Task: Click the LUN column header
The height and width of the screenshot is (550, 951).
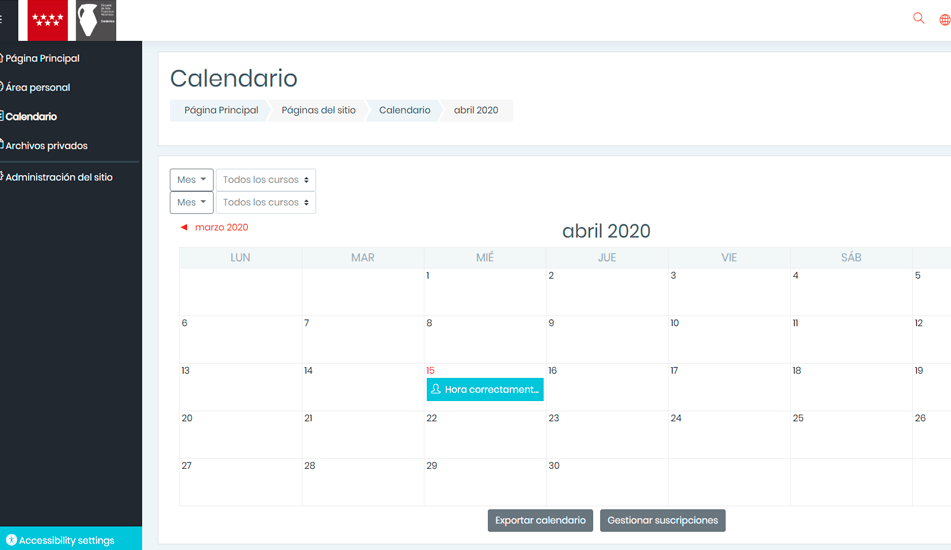Action: tap(240, 257)
